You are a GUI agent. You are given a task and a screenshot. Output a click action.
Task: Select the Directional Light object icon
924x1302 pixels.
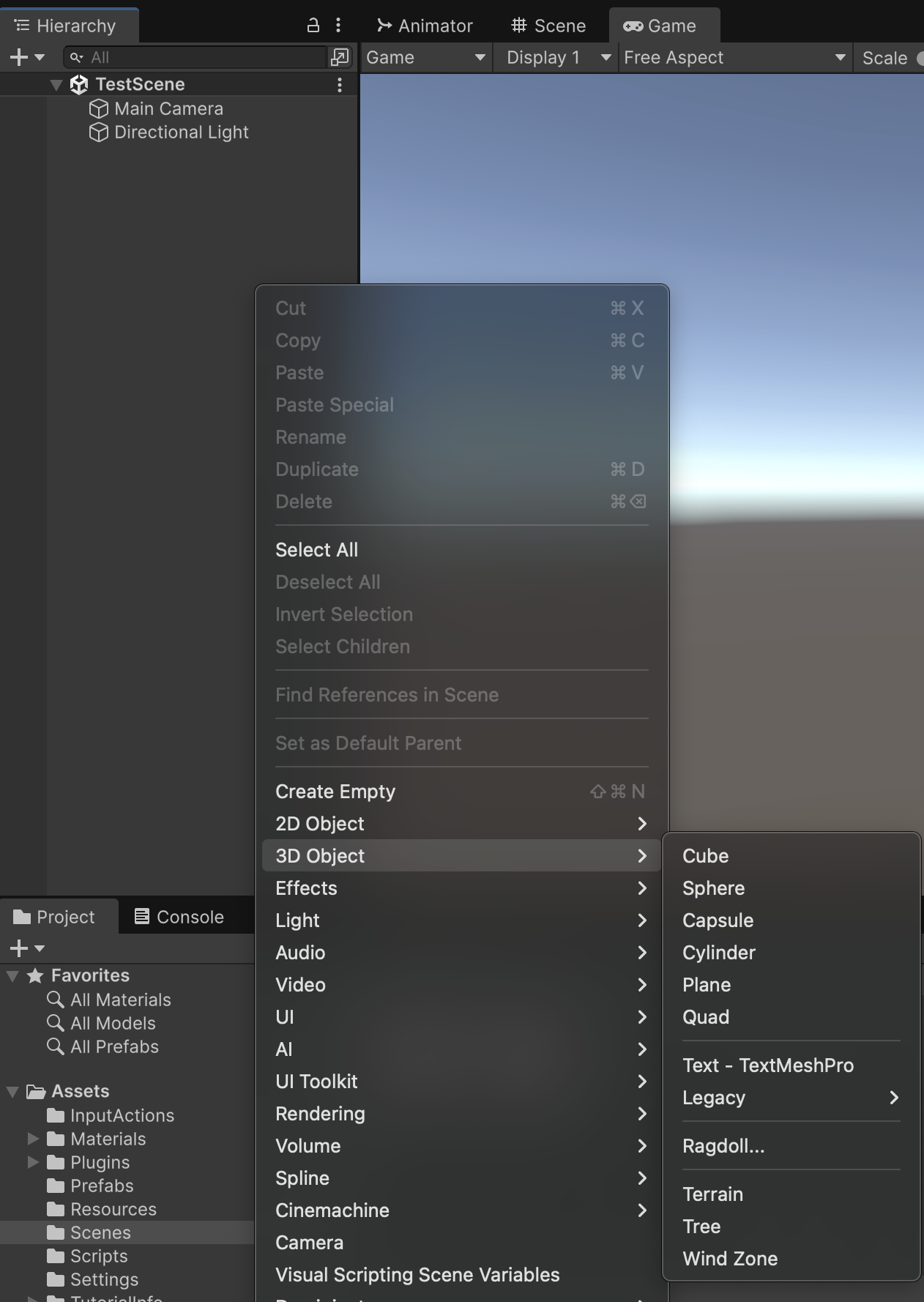(98, 133)
